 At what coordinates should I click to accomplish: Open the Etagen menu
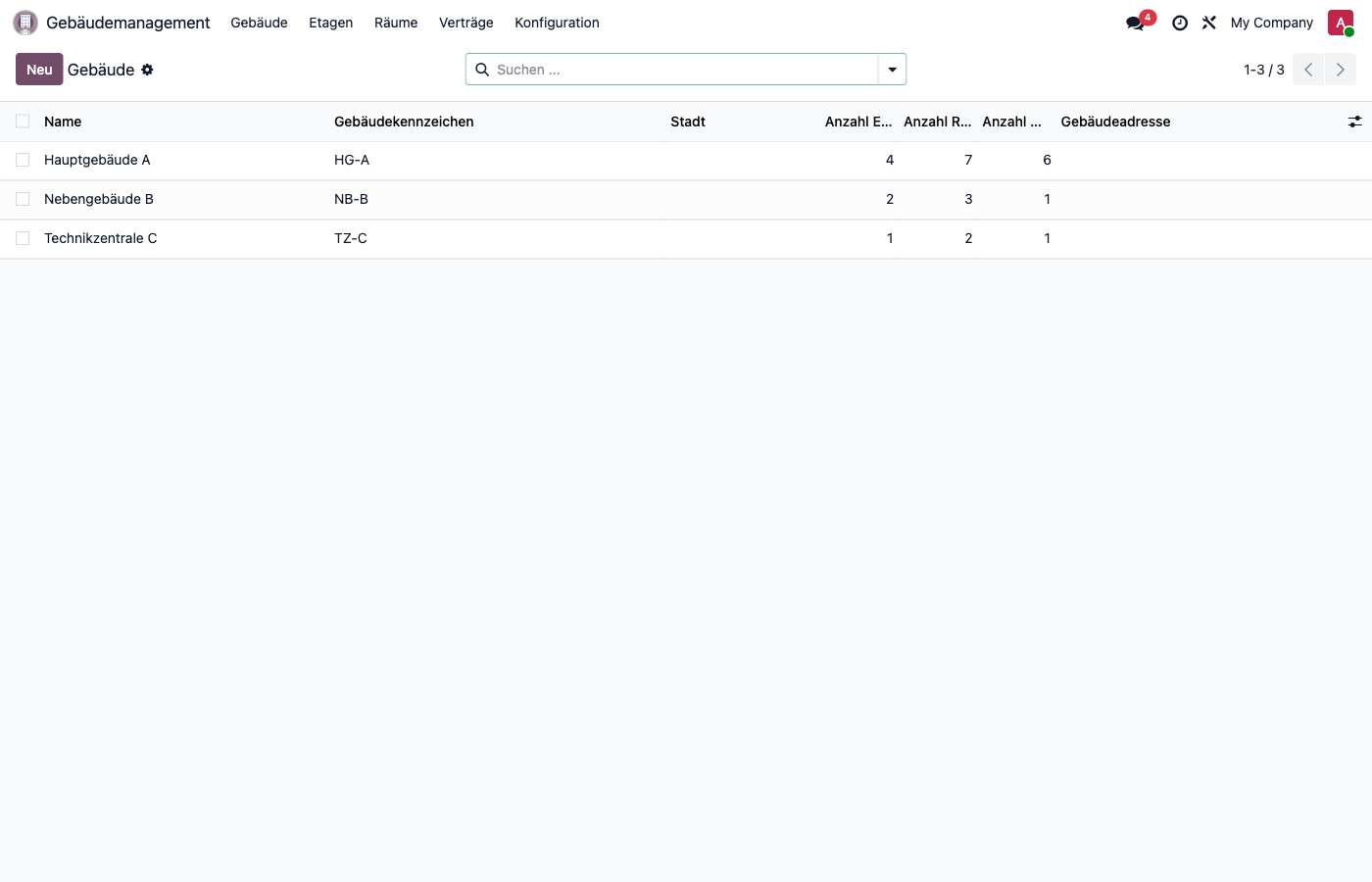pyautogui.click(x=331, y=23)
